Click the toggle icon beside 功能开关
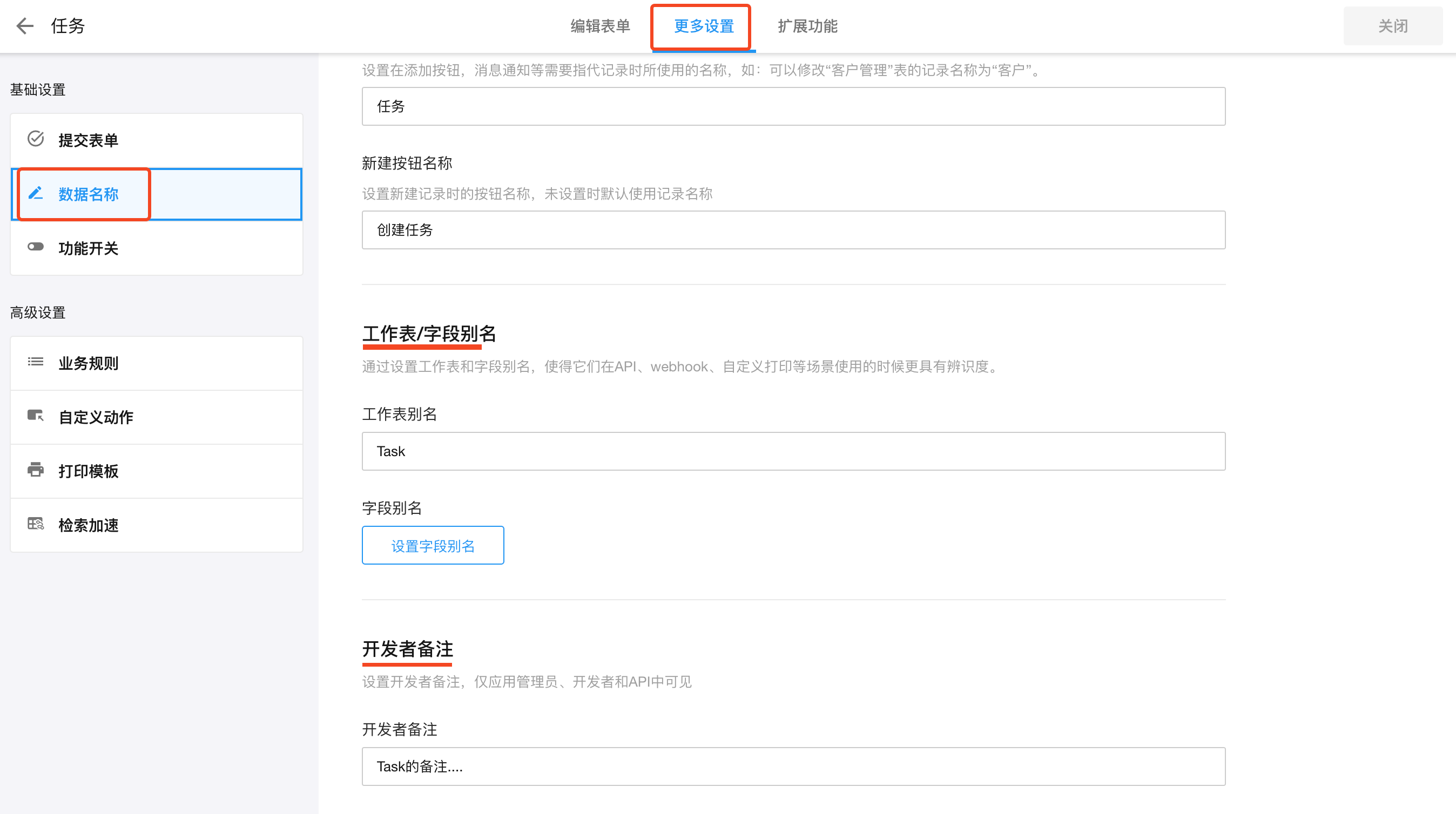Viewport: 1456px width, 814px height. tap(36, 247)
